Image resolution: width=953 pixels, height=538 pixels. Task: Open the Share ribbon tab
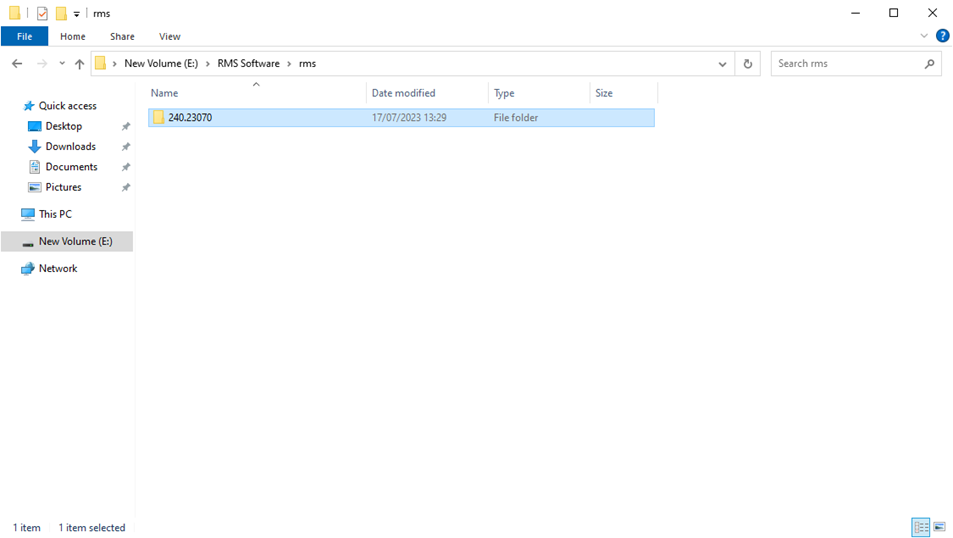coord(122,36)
